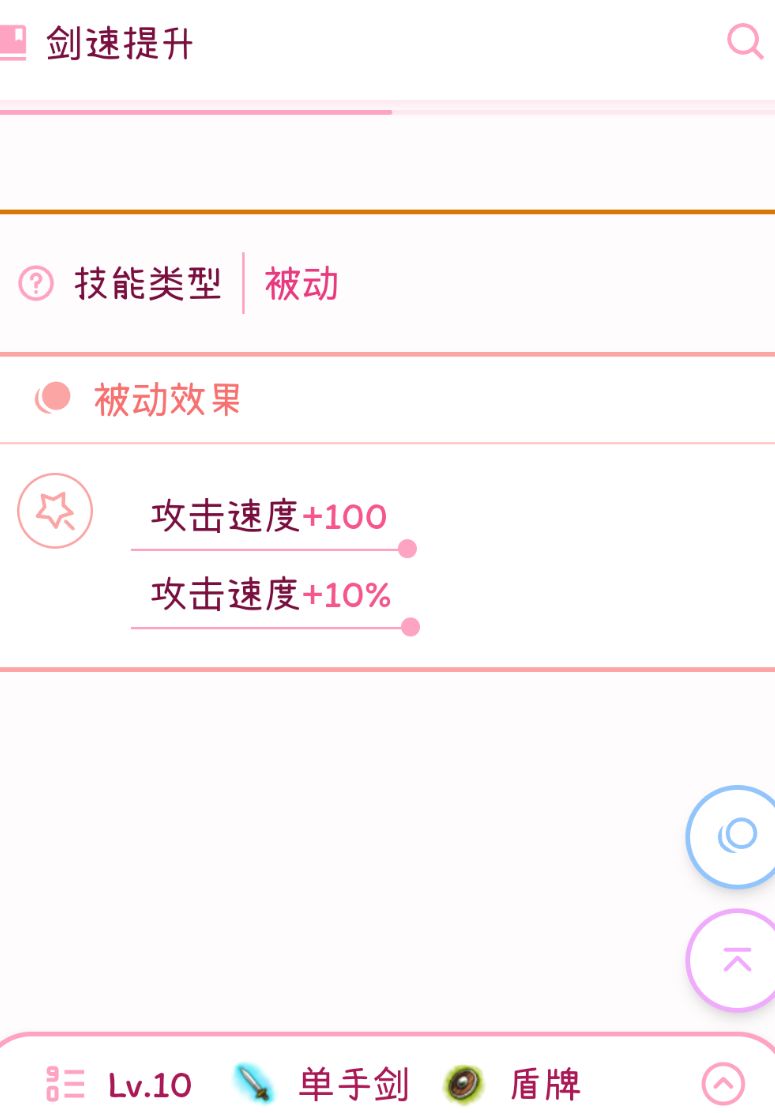Click the question mark beside 技能类型

(36, 284)
